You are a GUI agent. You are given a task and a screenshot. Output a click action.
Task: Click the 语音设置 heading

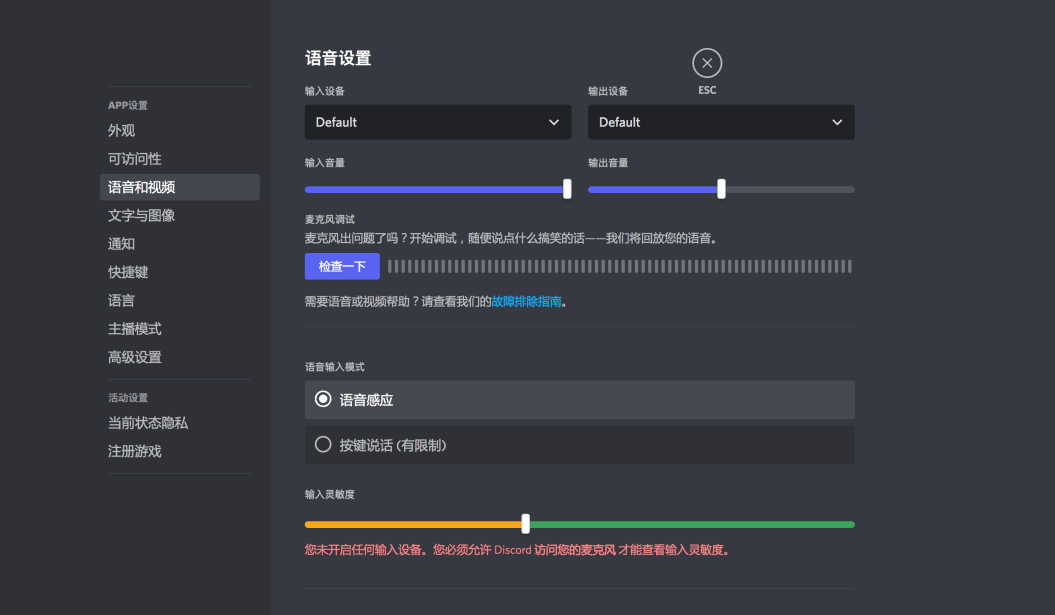click(338, 59)
